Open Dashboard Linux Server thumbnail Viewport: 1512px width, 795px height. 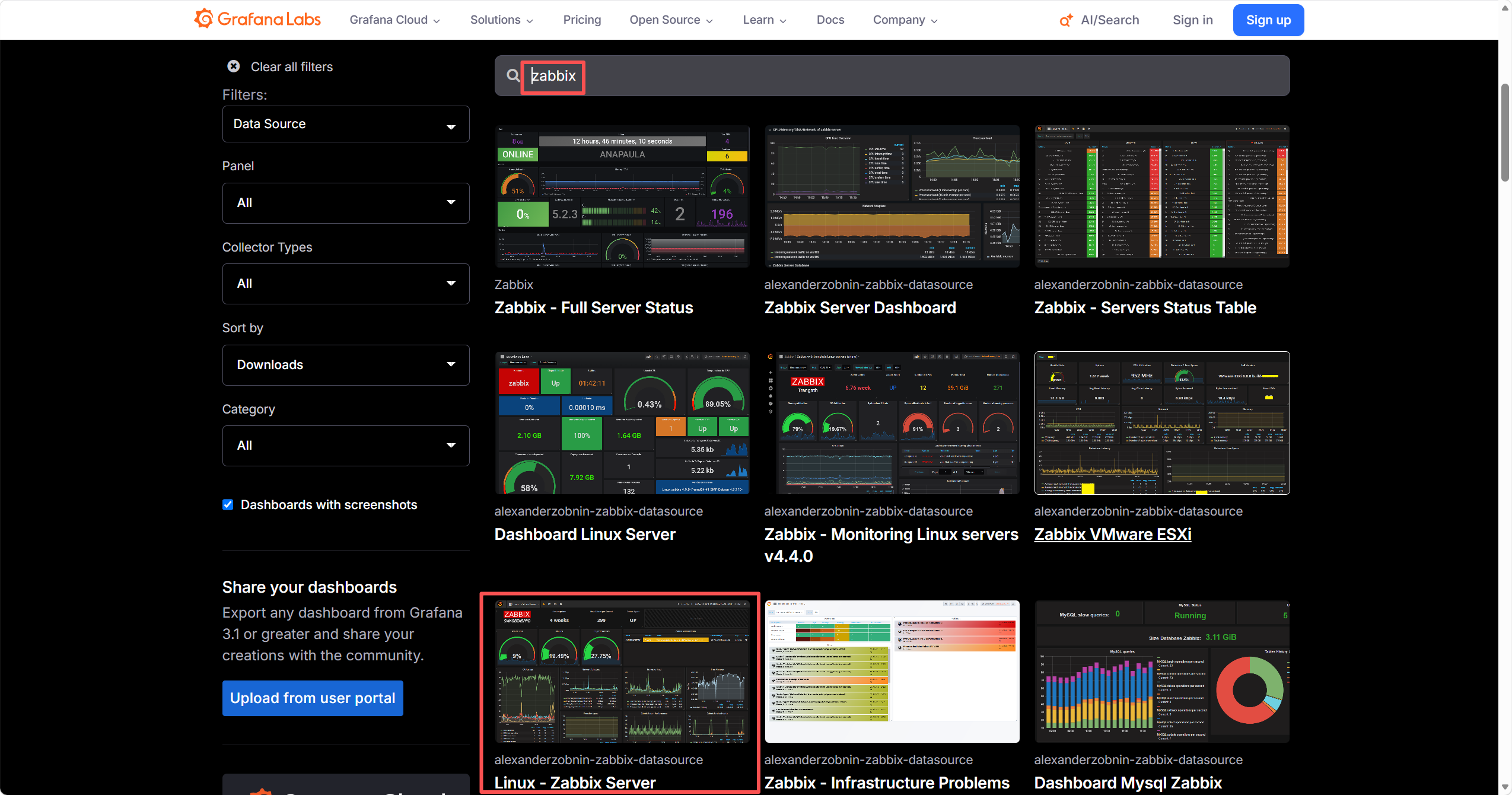[622, 423]
